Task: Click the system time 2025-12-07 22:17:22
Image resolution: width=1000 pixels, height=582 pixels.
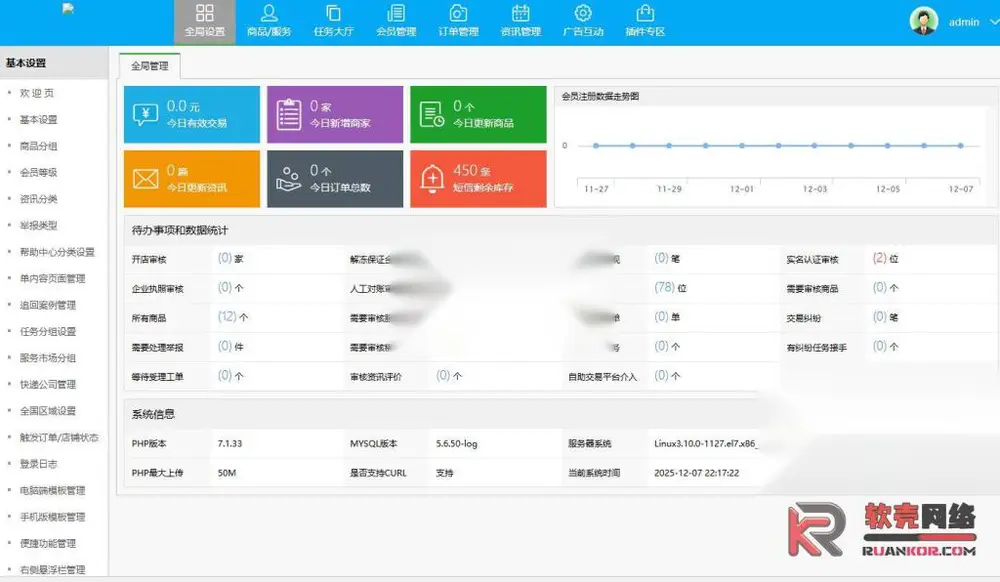Action: [x=696, y=473]
